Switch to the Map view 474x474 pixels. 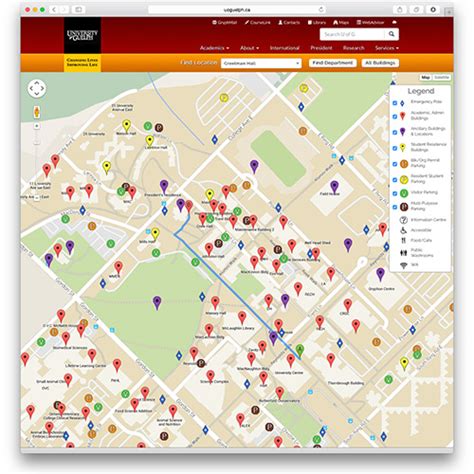(x=425, y=77)
